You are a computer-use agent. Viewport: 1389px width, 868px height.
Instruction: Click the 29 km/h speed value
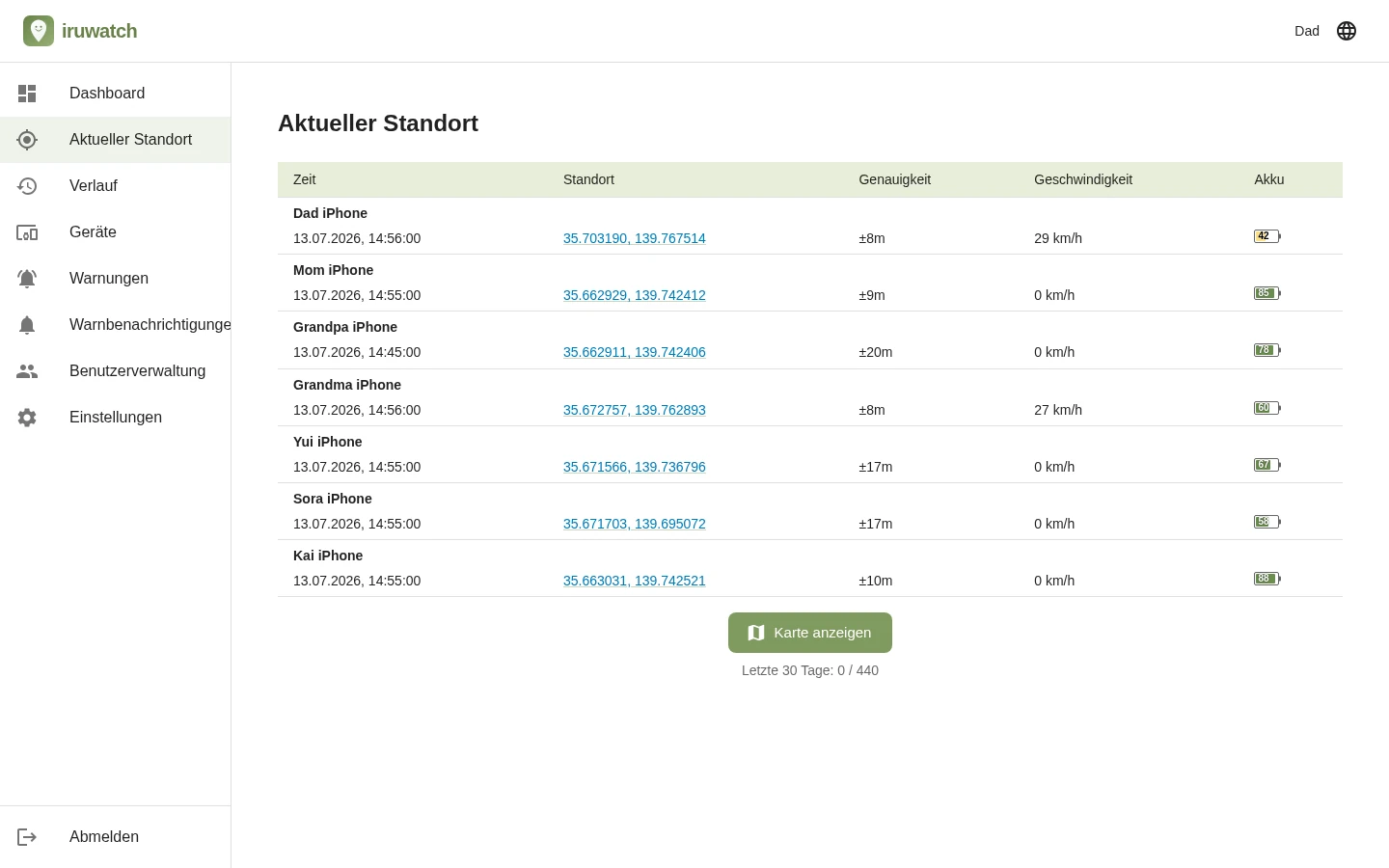[x=1058, y=238]
